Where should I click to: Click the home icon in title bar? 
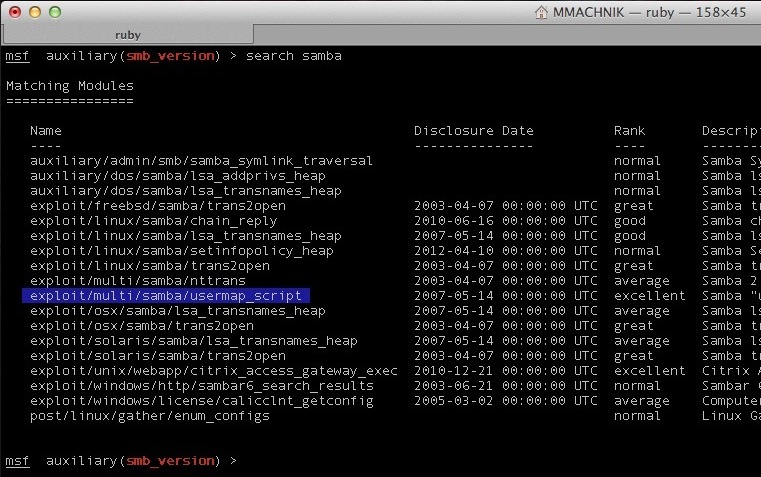point(541,12)
